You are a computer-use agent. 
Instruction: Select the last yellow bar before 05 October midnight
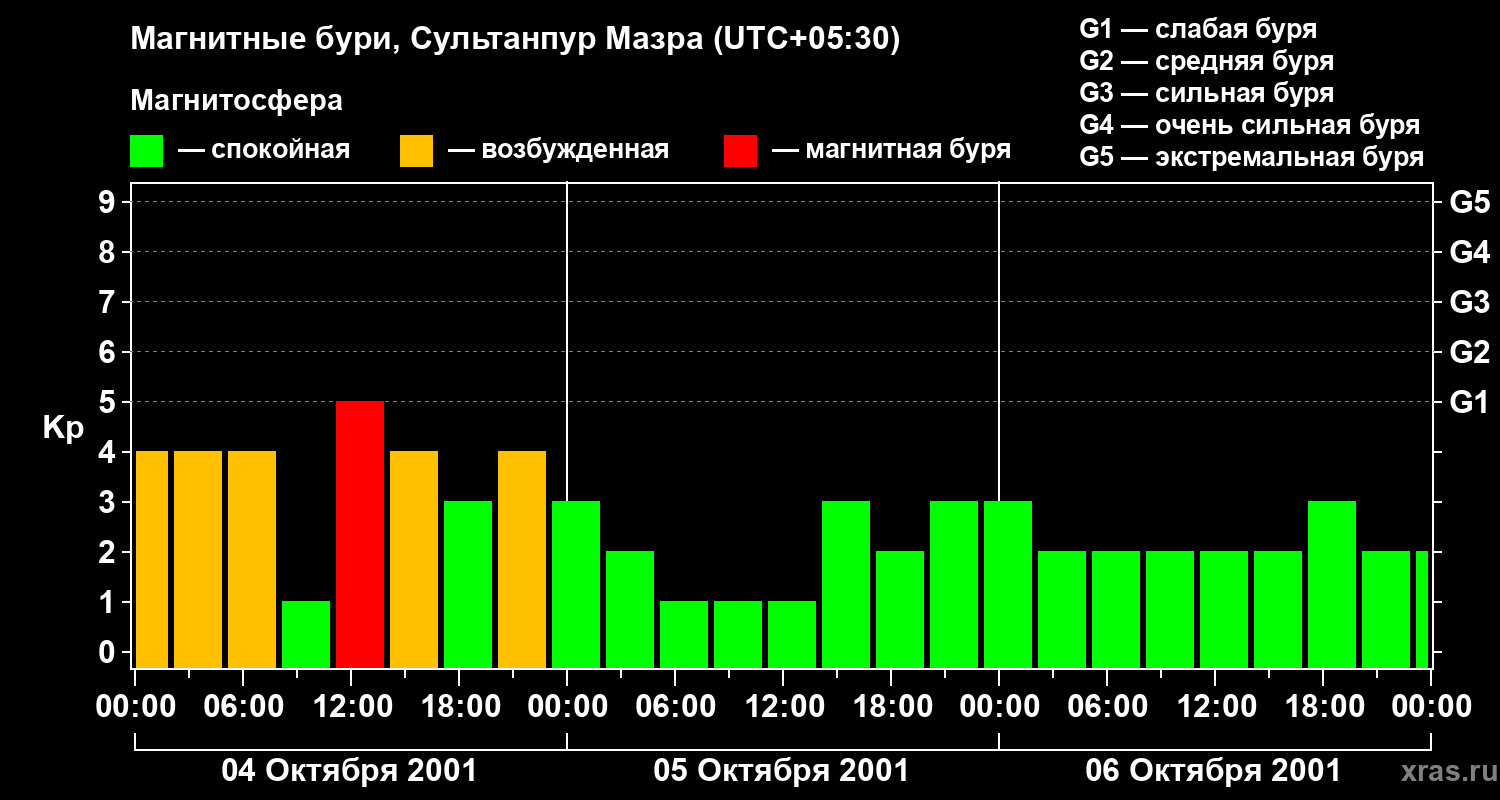tap(522, 559)
